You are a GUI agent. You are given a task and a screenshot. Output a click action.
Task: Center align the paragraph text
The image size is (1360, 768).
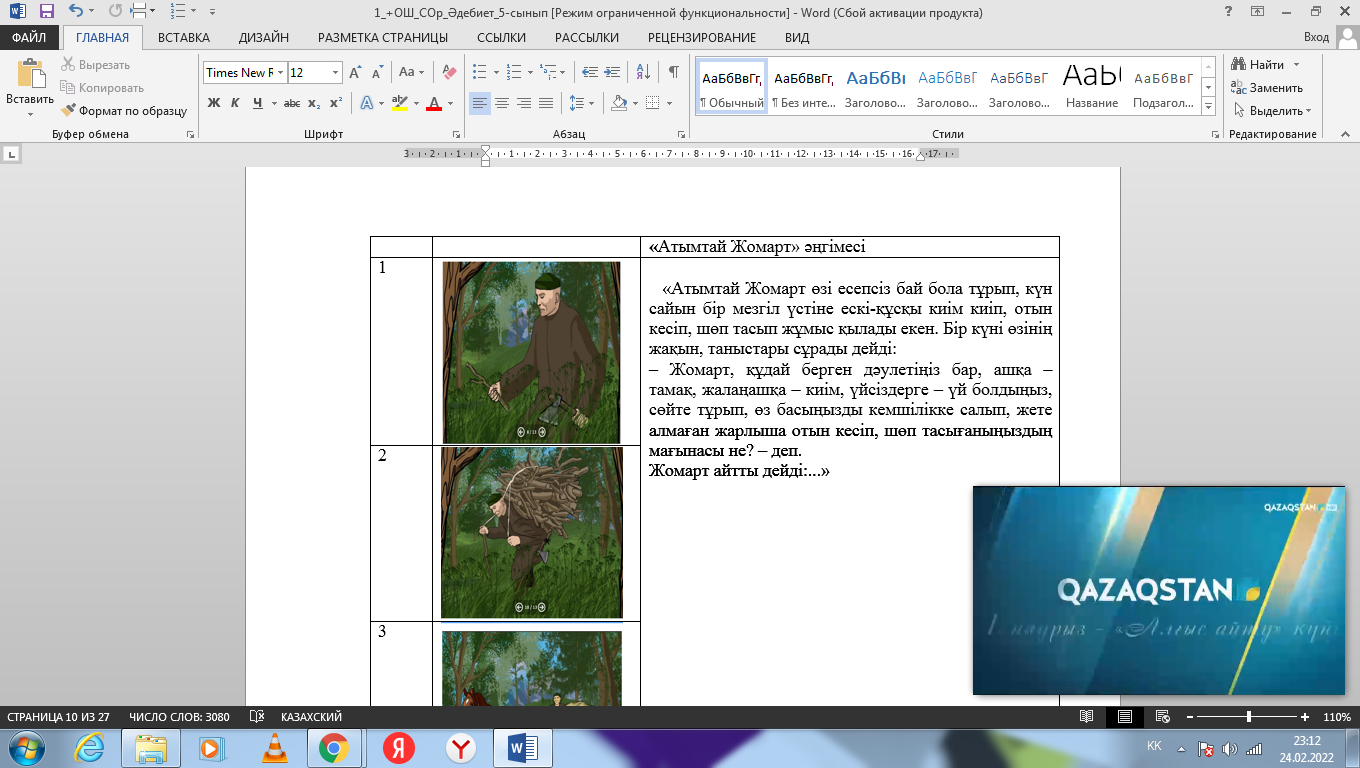tap(502, 103)
